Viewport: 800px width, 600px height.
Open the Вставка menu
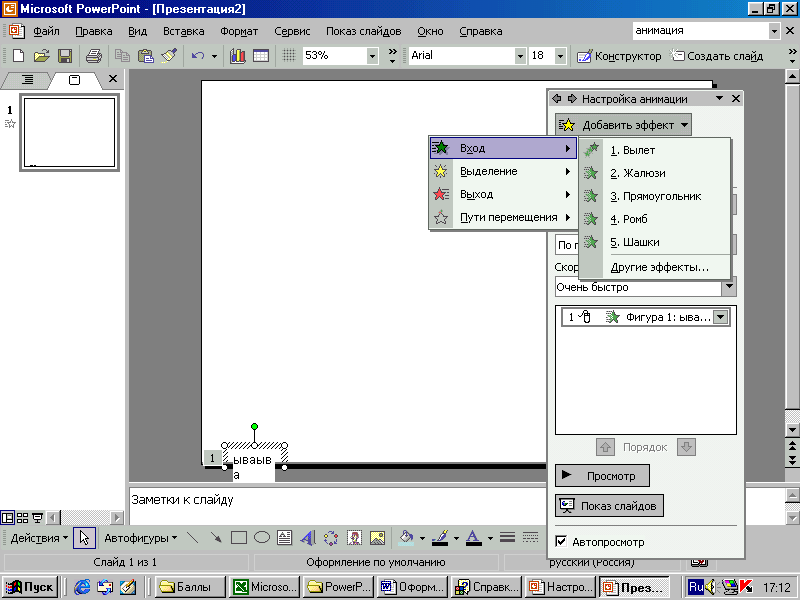184,31
